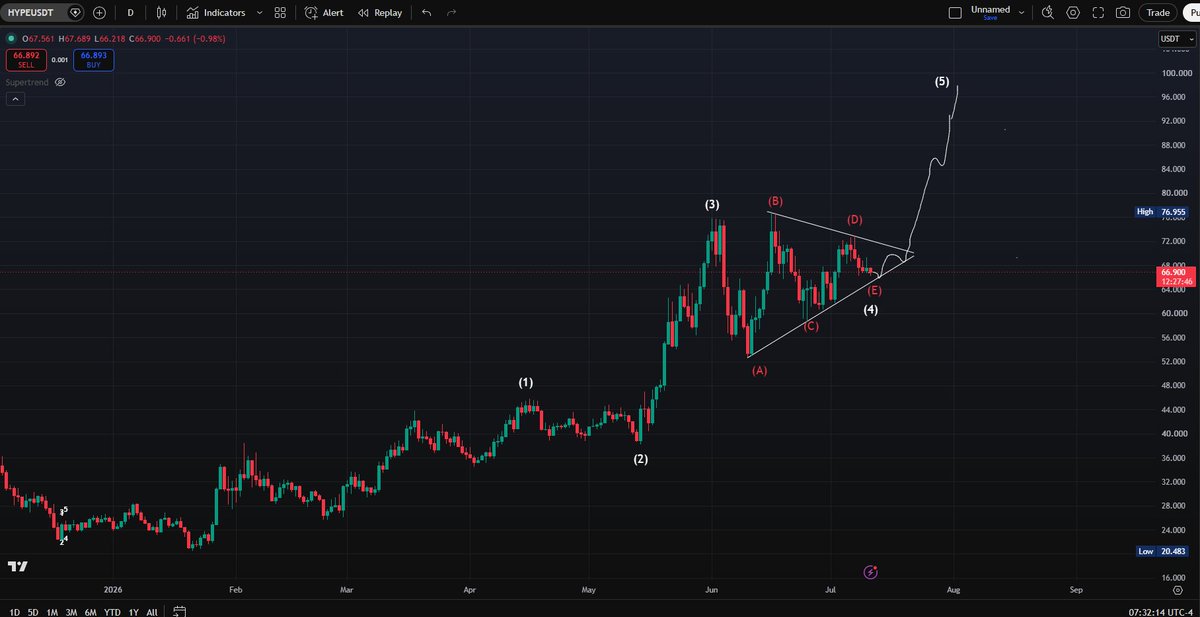Select the (5) wave label
The height and width of the screenshot is (617, 1200).
tap(942, 81)
